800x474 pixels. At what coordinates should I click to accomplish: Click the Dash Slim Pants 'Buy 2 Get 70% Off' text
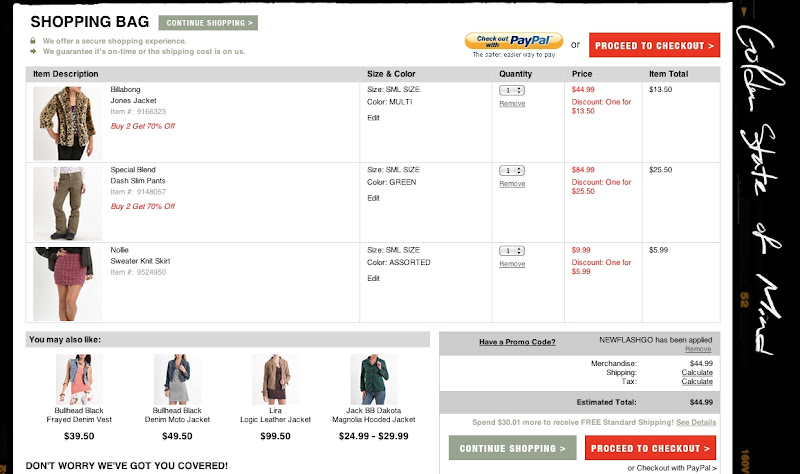point(143,206)
